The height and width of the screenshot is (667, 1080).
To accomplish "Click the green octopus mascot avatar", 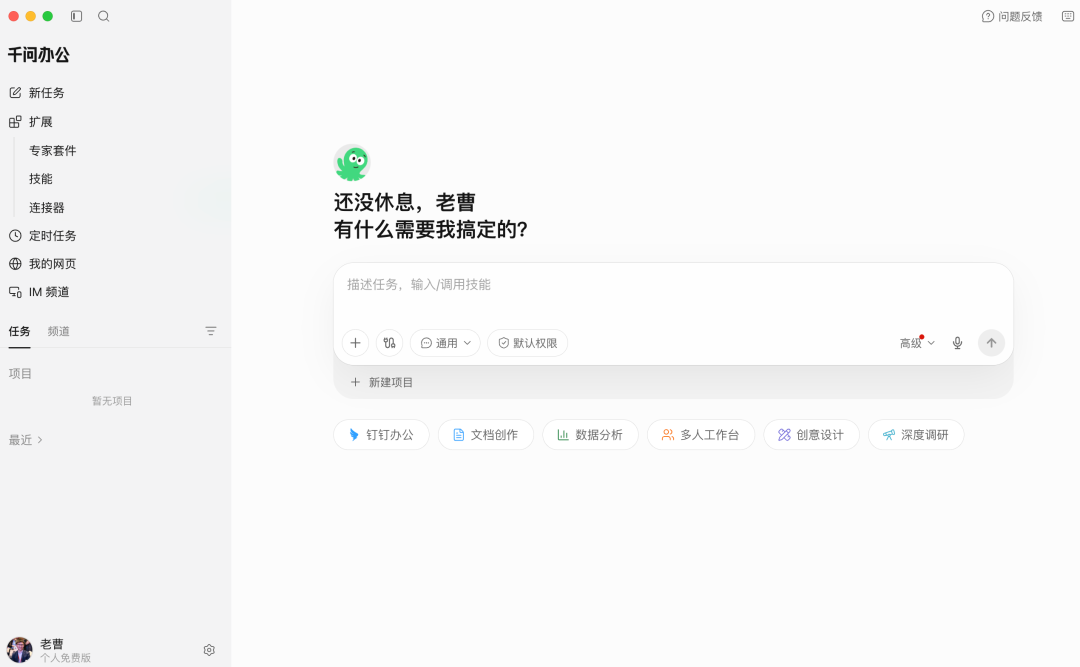I will pyautogui.click(x=352, y=163).
